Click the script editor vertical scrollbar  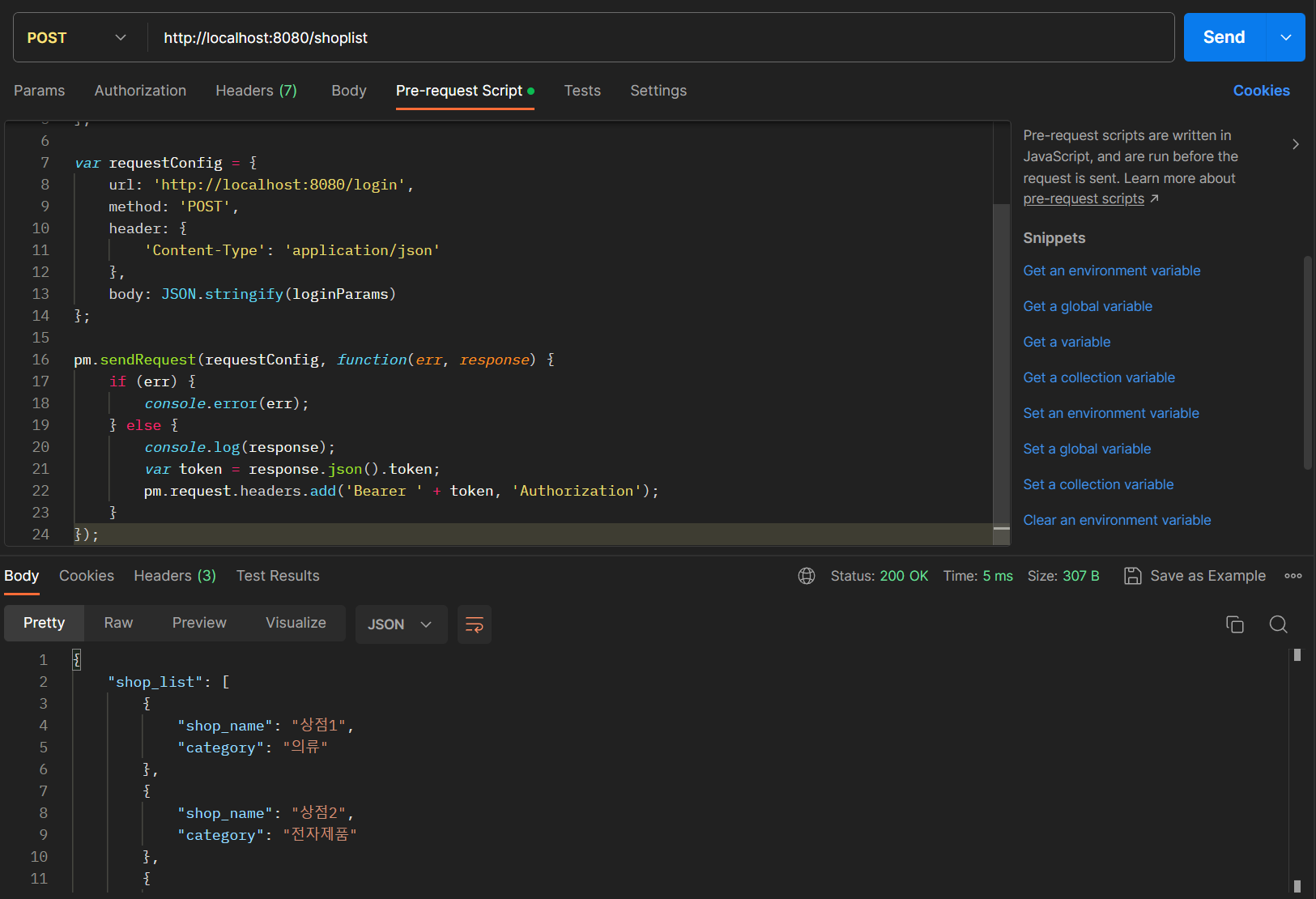[x=1002, y=364]
